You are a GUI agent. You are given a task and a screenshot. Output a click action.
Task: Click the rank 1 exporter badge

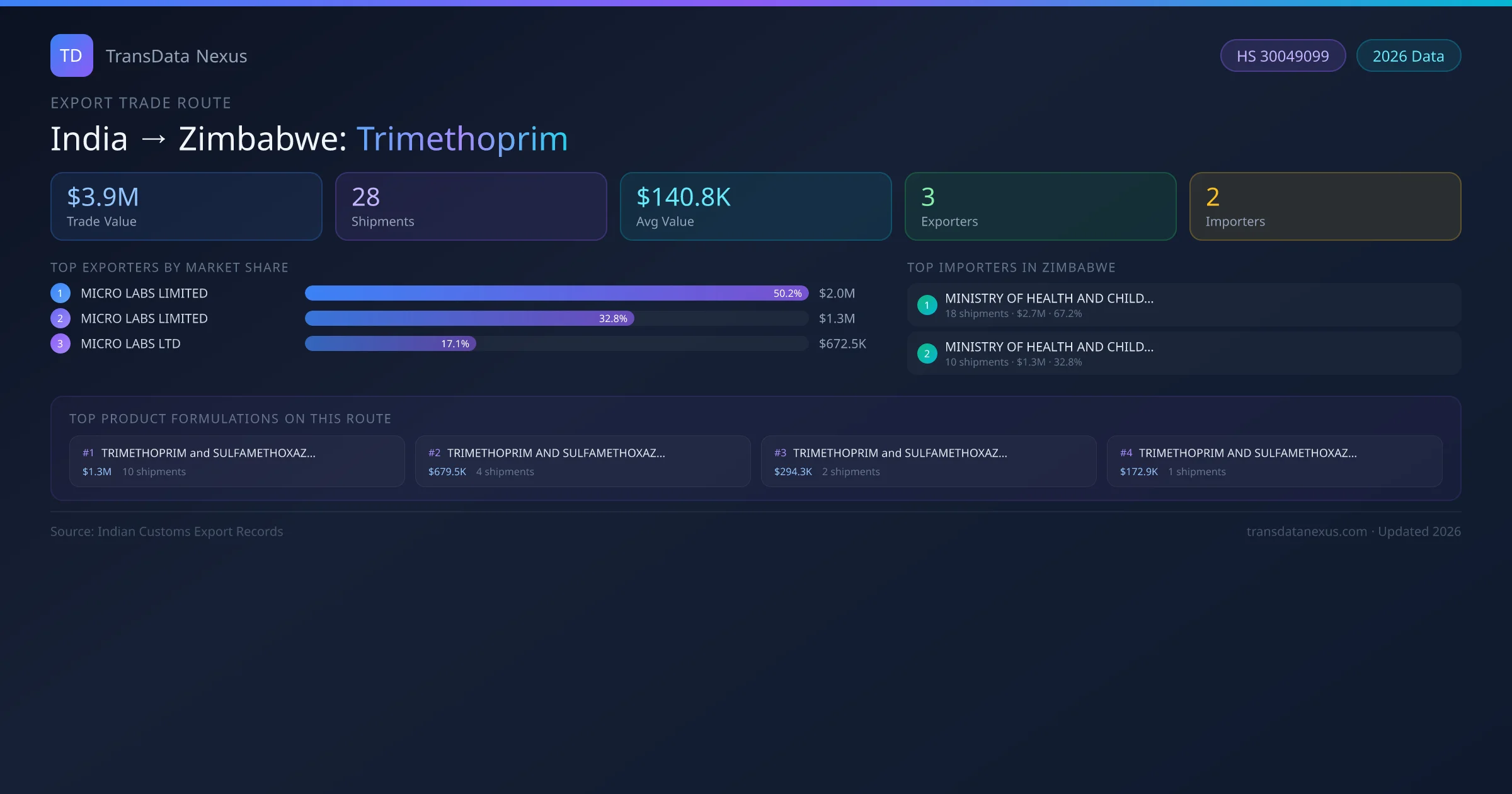[x=60, y=293]
